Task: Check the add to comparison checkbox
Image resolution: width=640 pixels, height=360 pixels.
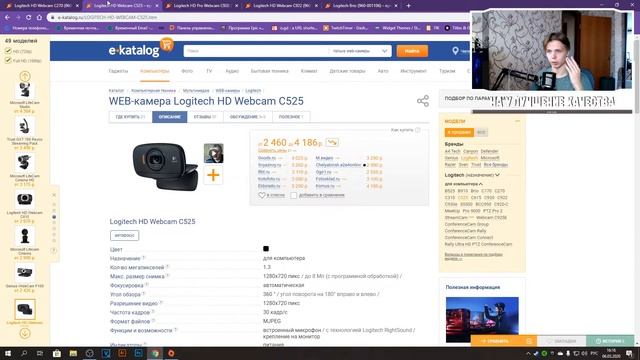Action: 293,195
